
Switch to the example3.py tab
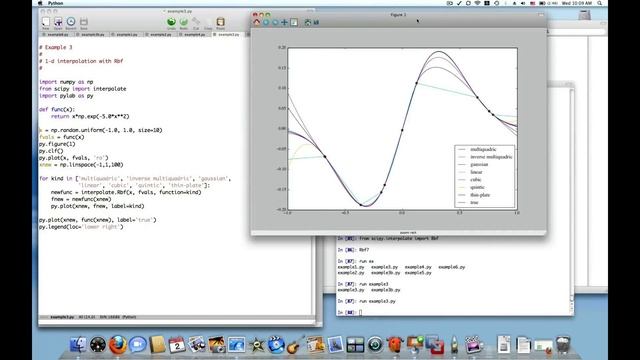(228, 35)
